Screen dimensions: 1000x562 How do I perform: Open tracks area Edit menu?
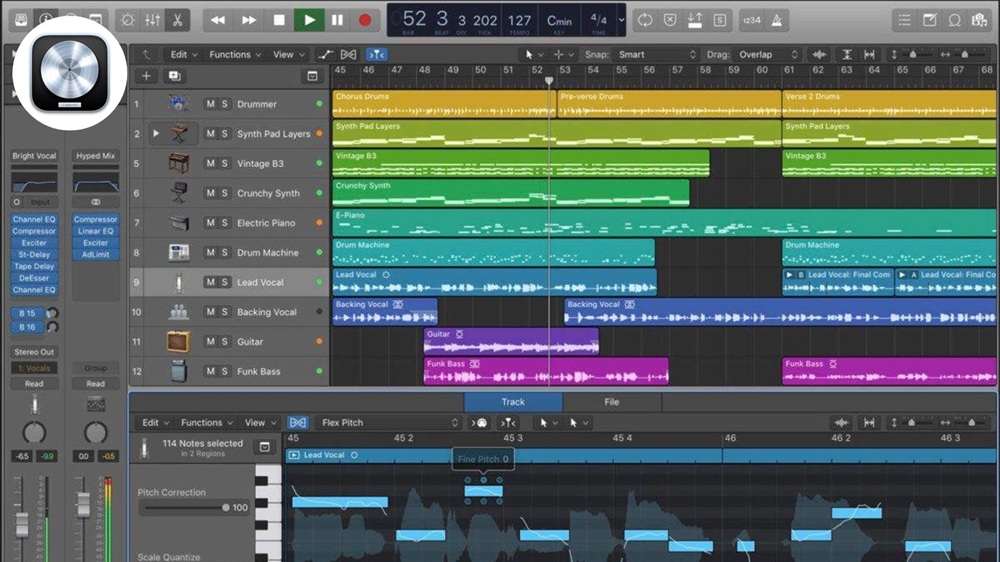pyautogui.click(x=184, y=54)
